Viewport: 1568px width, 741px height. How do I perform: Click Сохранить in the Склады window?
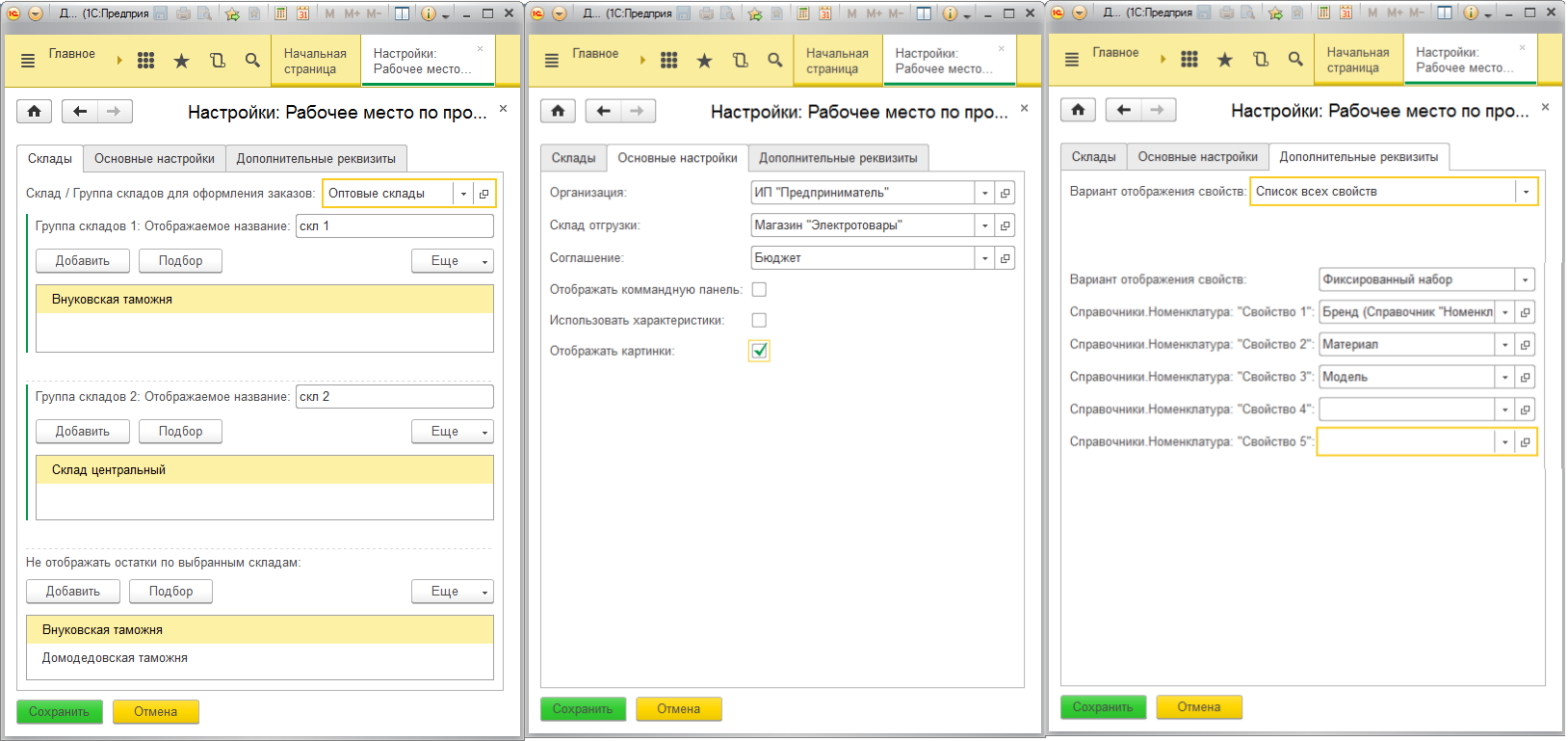point(59,712)
